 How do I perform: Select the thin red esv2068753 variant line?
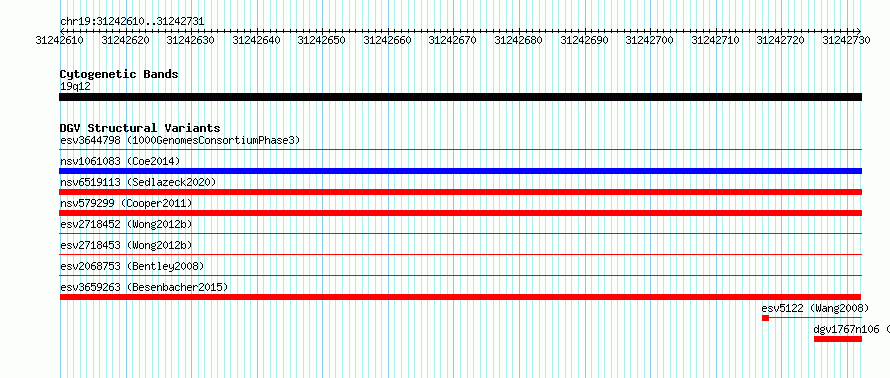tap(460, 276)
